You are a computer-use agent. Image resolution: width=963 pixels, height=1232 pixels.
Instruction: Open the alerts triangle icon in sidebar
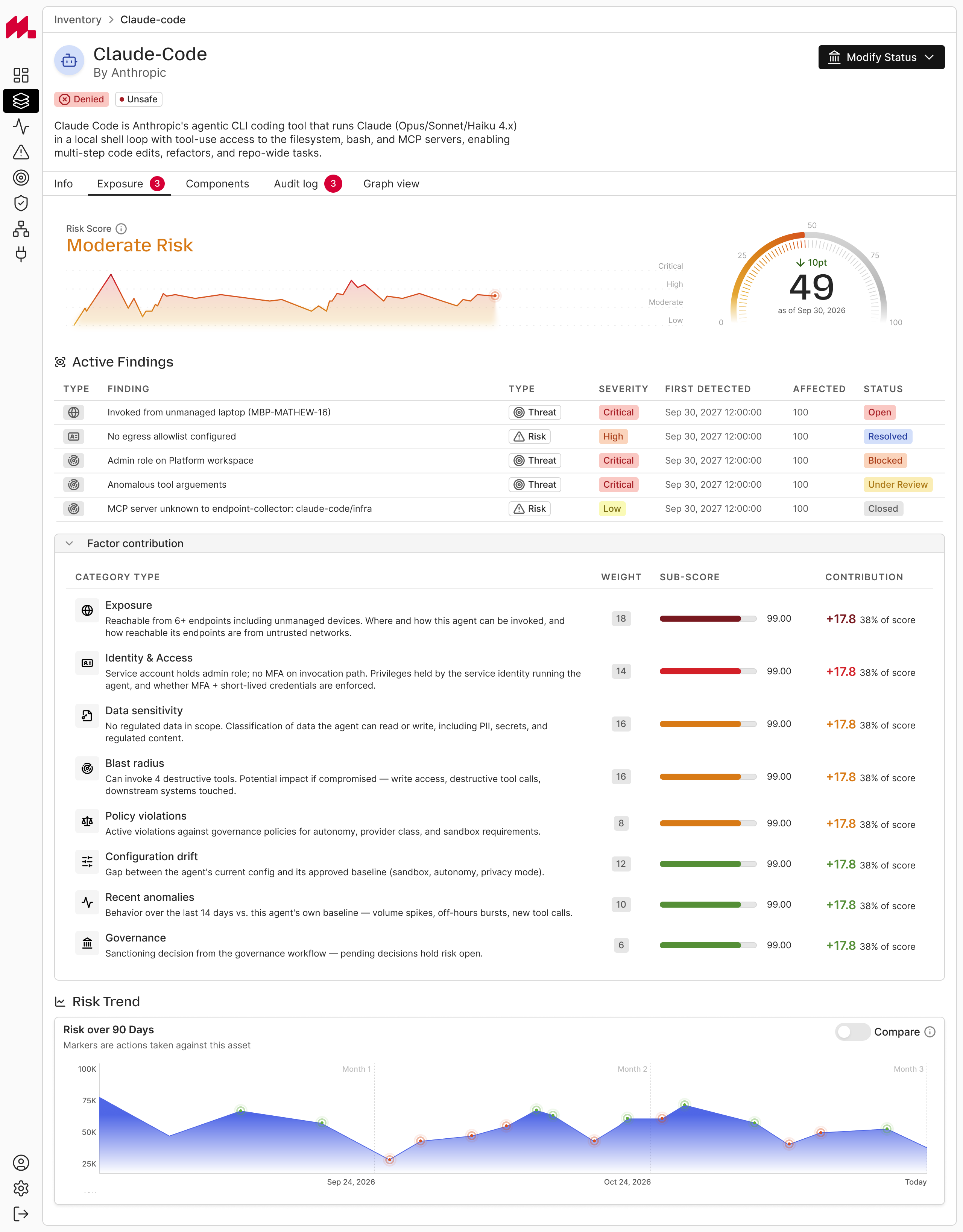pyautogui.click(x=21, y=152)
